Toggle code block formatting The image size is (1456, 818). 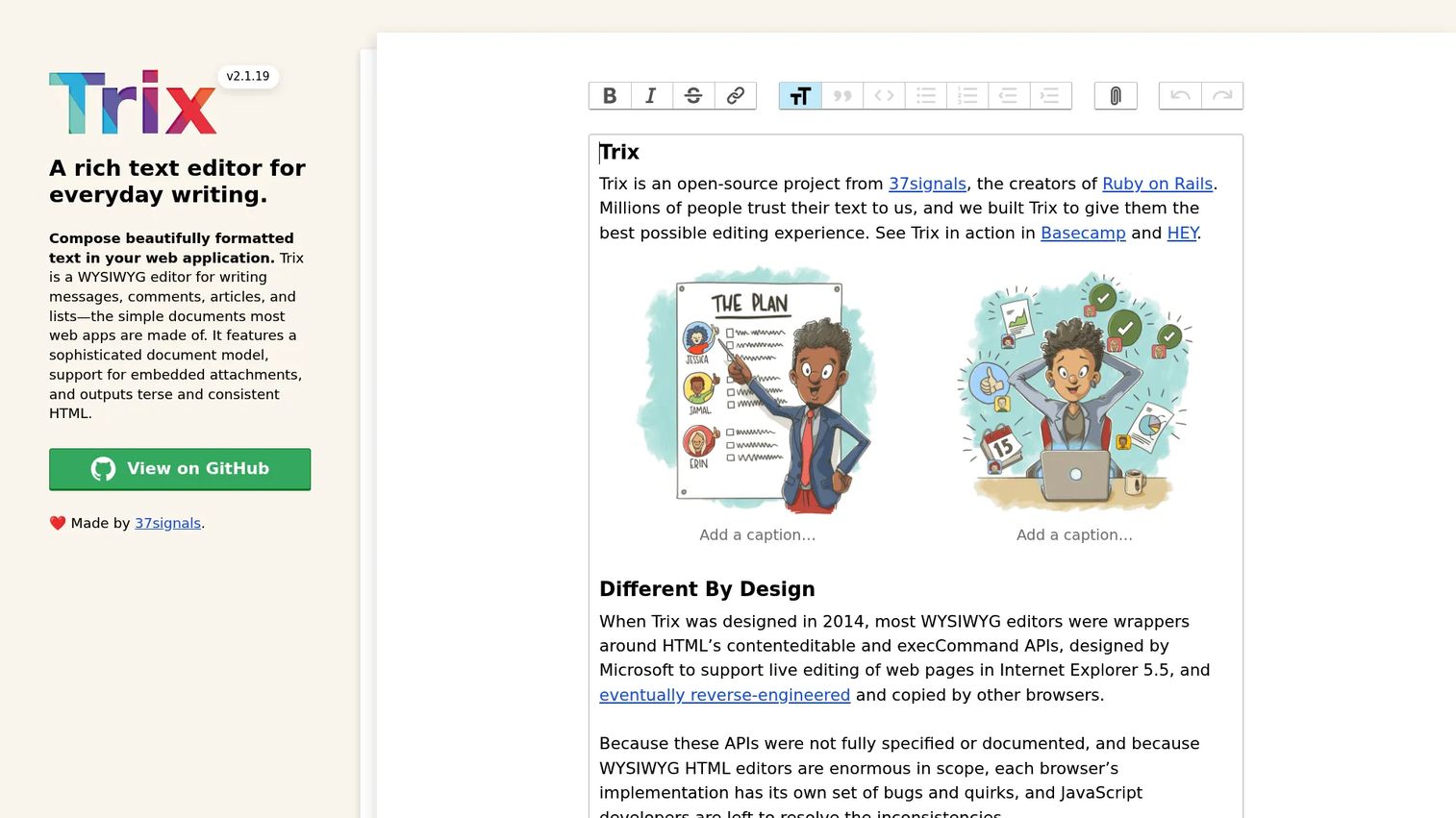884,95
